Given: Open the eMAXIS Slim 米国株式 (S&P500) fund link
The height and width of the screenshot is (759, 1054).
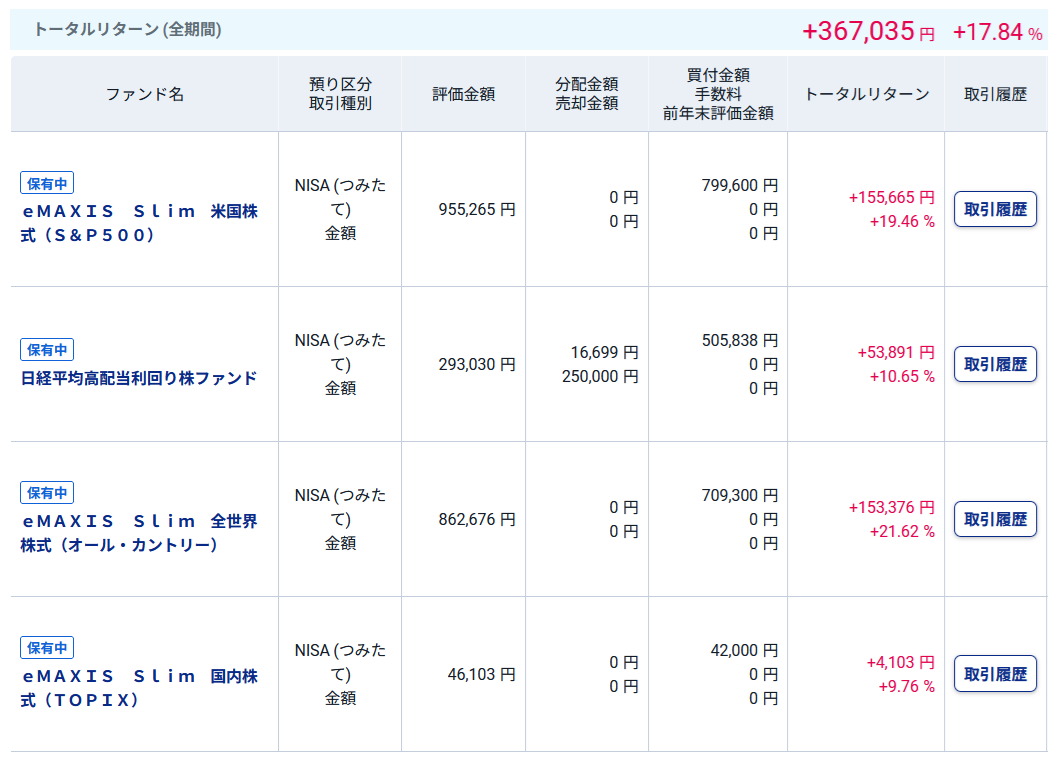Looking at the screenshot, I should [139, 223].
